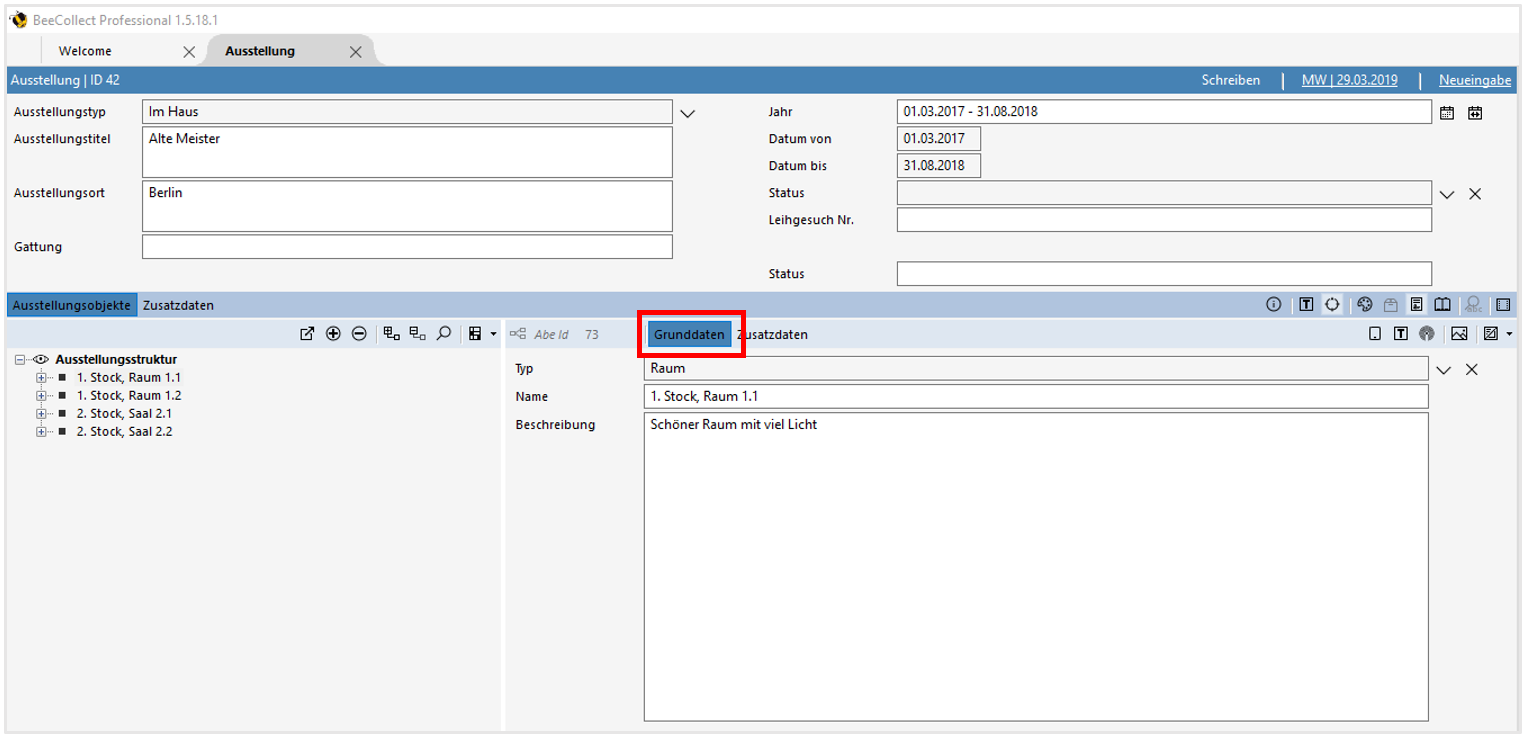Click the 'MW | 29.03.2019' link
Viewport: 1526px width, 740px height.
pyautogui.click(x=1349, y=80)
